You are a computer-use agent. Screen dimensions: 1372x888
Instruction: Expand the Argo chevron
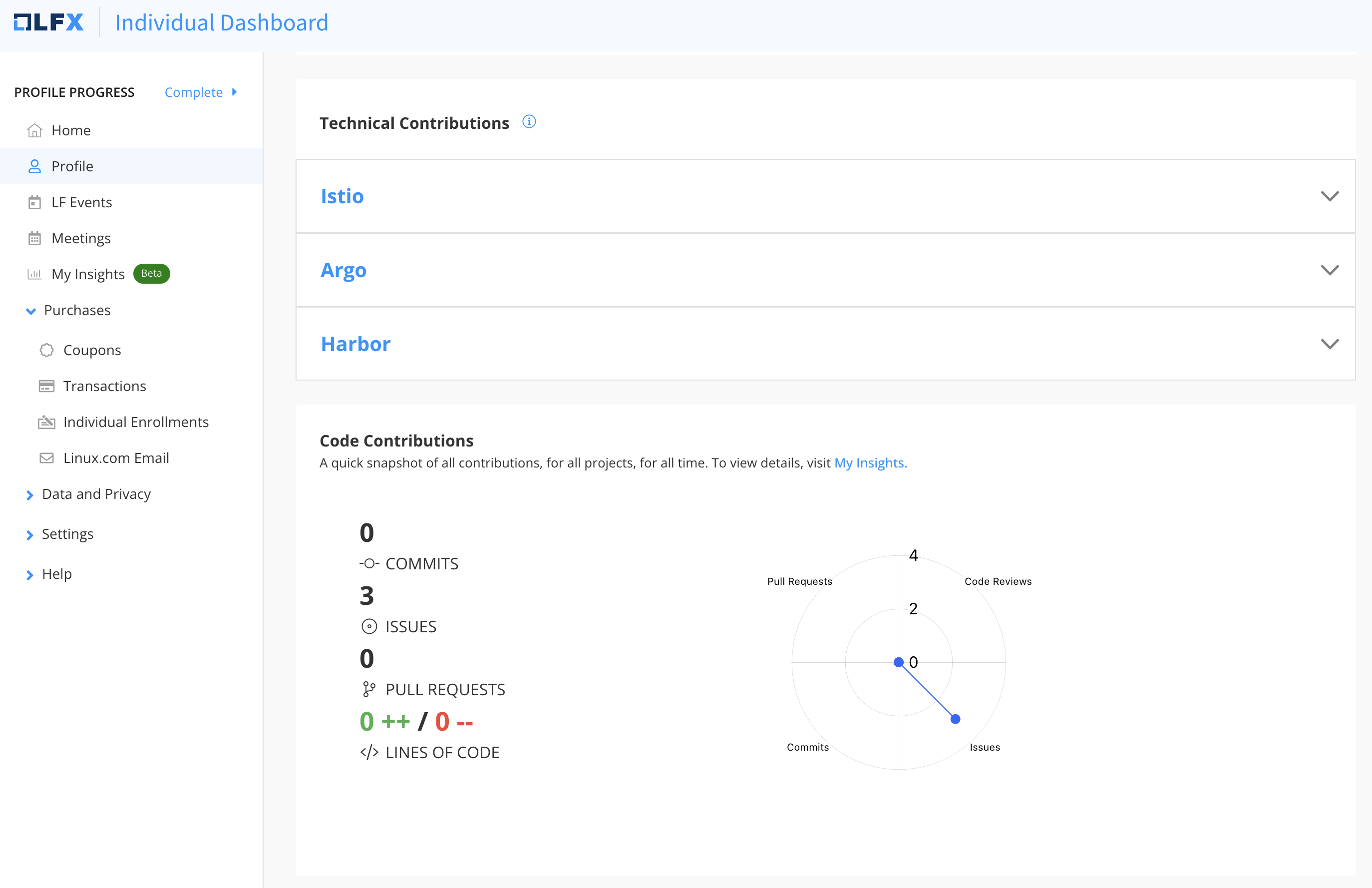click(1330, 270)
